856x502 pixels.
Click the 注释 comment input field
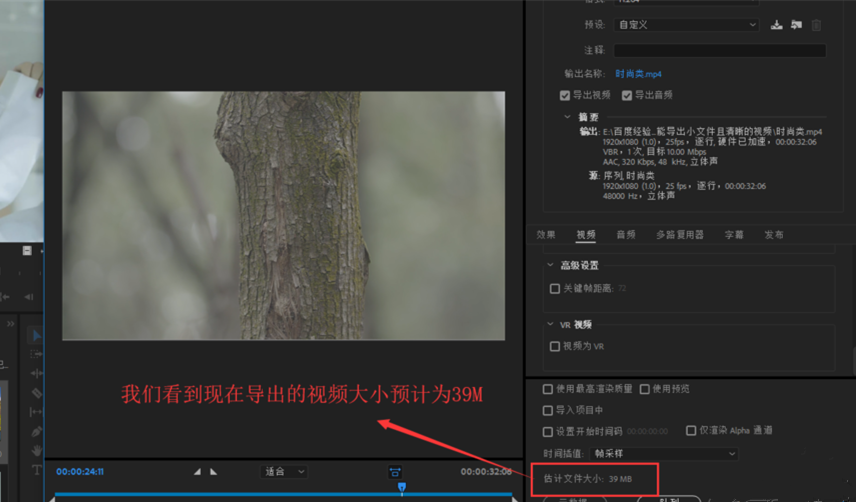coord(719,50)
